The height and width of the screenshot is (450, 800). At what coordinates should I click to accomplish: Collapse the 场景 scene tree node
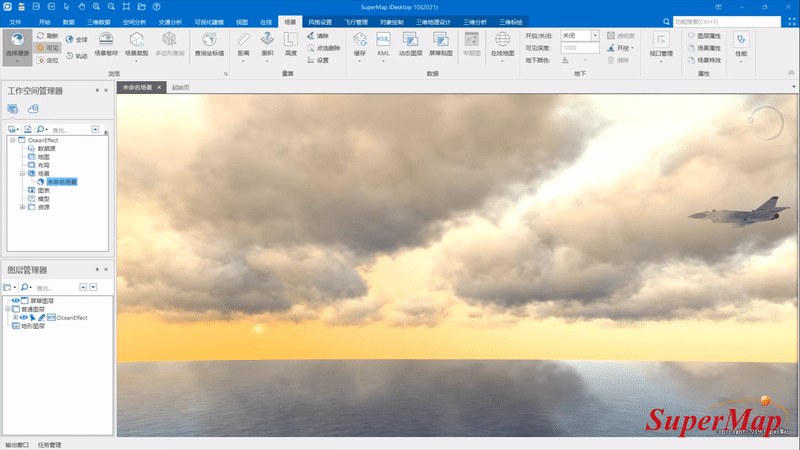click(22, 173)
